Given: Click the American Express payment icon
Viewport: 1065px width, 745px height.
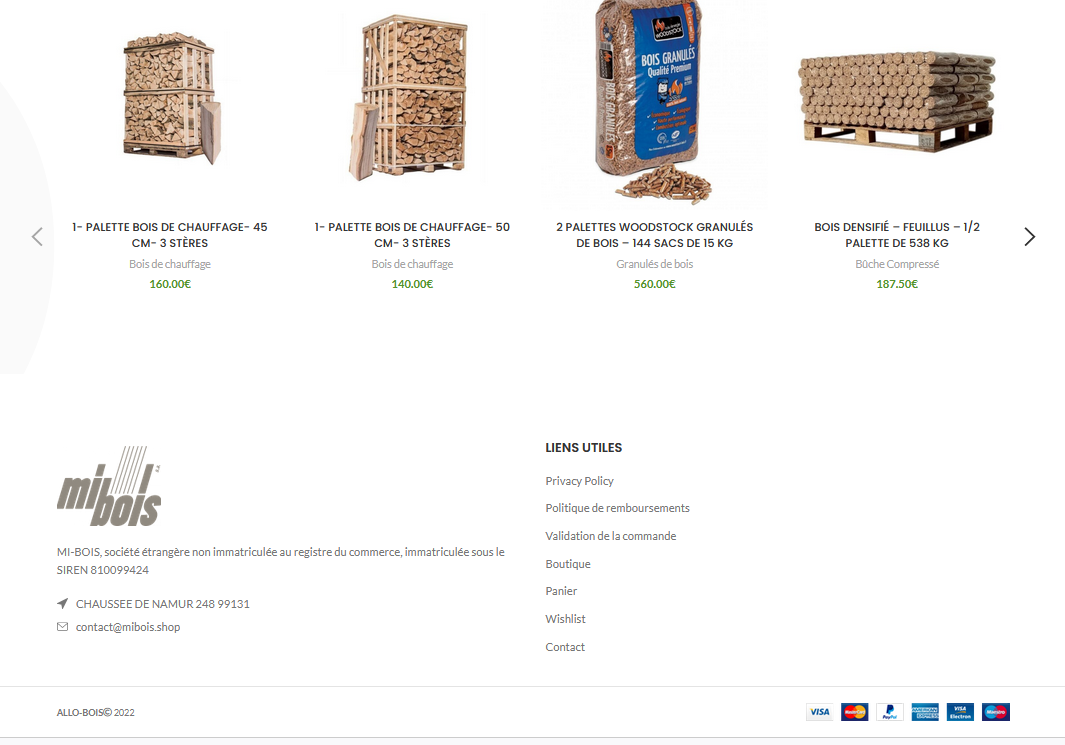Looking at the screenshot, I should (925, 712).
